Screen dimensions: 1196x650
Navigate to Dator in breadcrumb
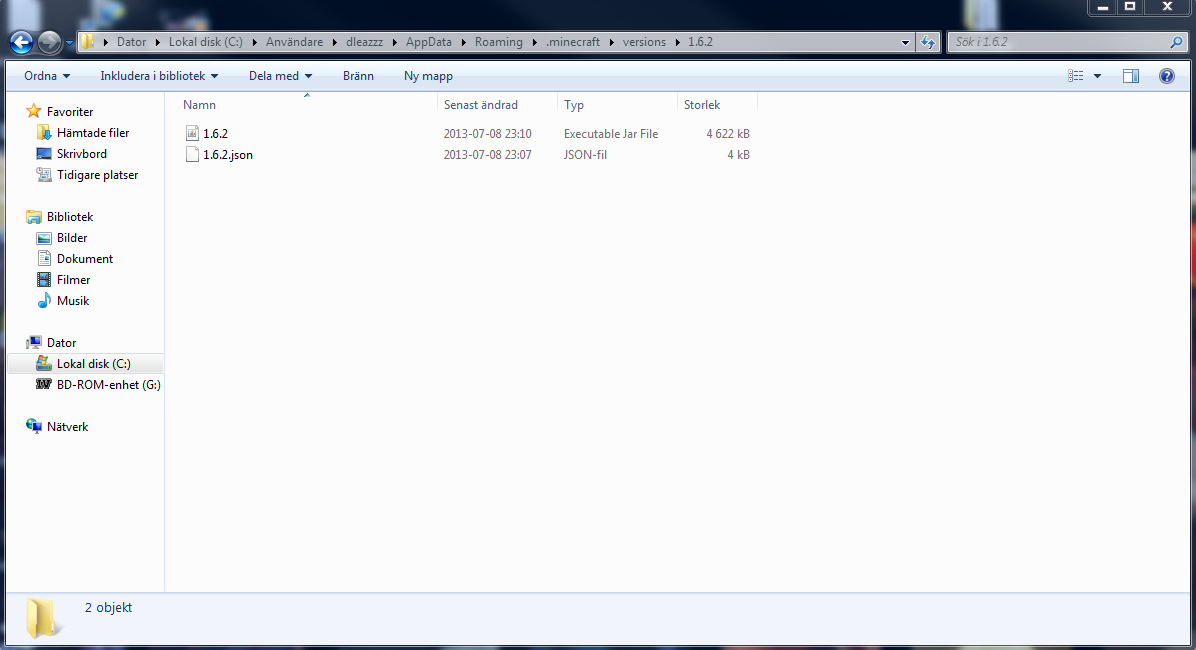coord(131,42)
